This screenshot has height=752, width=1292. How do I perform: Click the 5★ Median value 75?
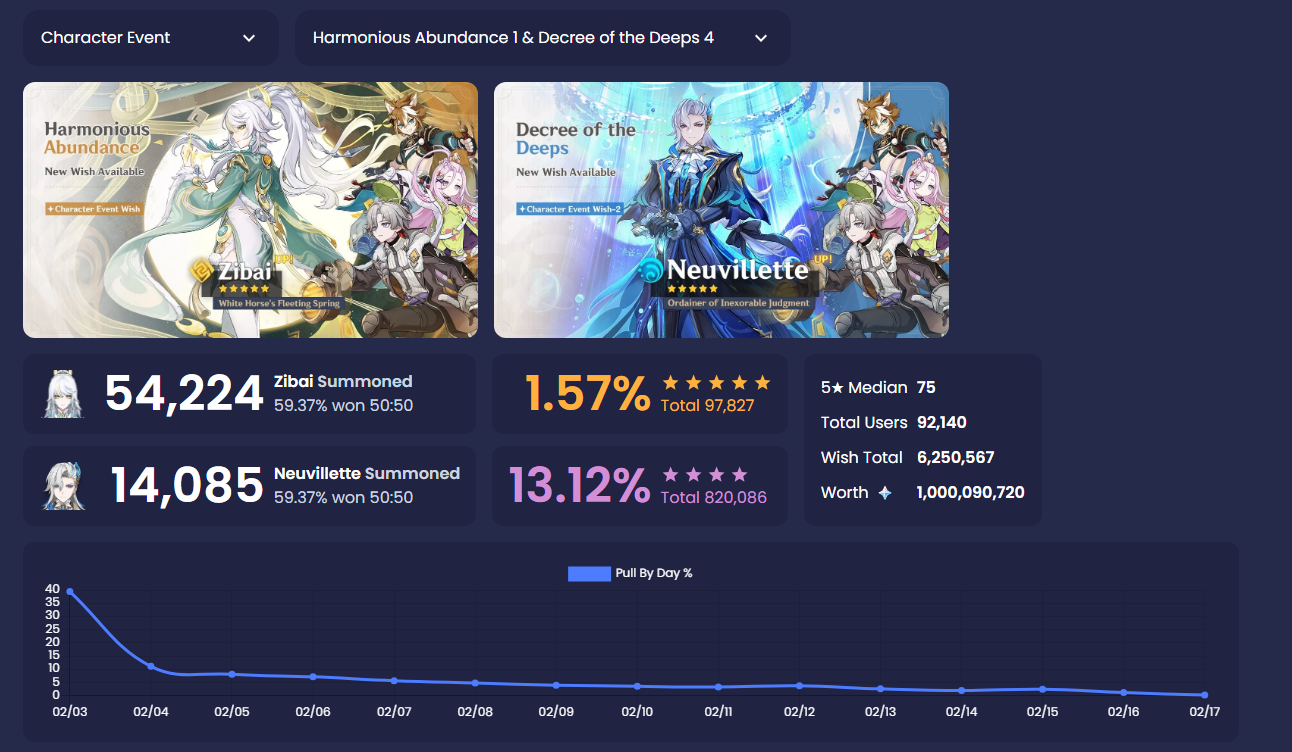point(926,388)
